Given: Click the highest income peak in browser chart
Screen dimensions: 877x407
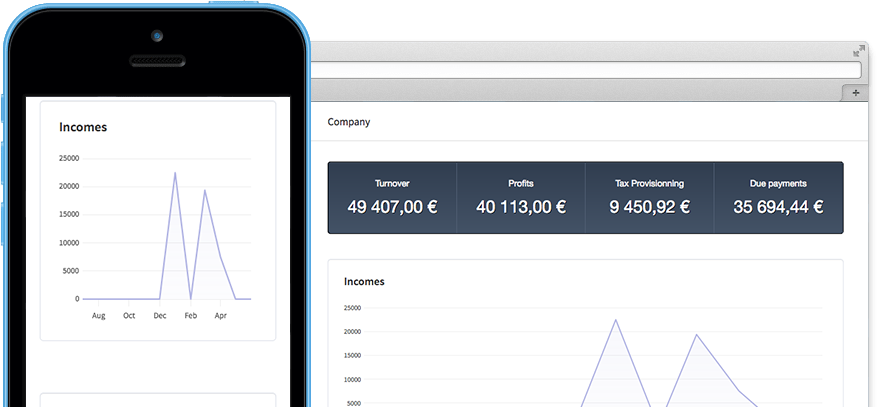Looking at the screenshot, I should [x=616, y=320].
